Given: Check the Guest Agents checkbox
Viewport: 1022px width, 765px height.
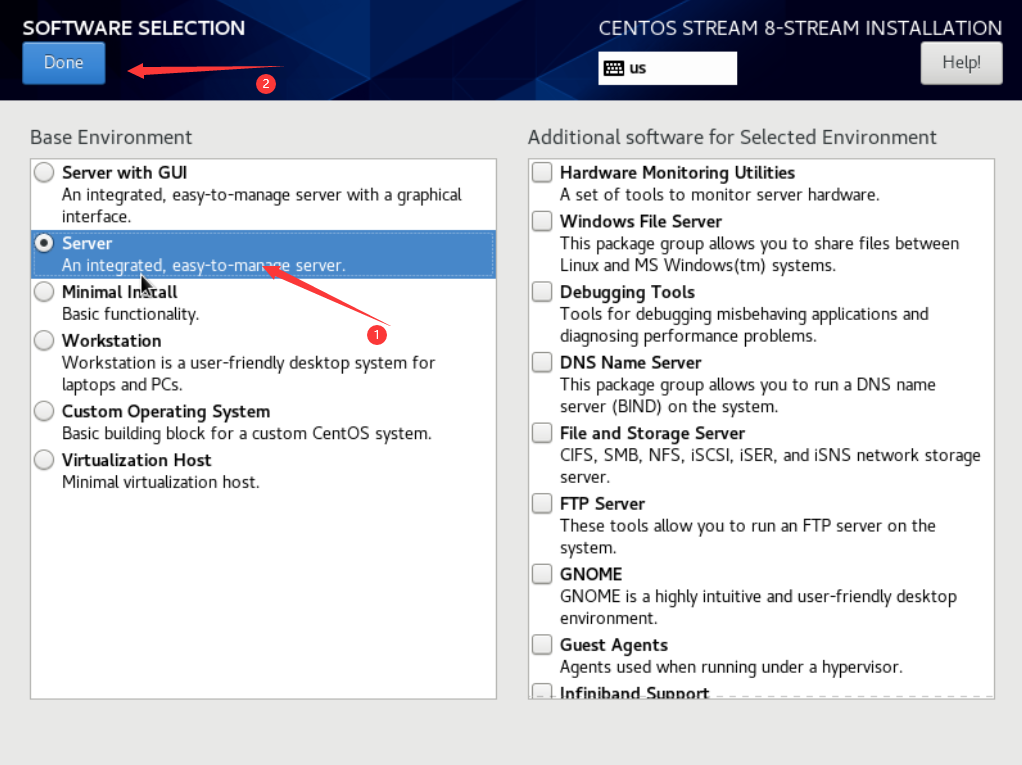Looking at the screenshot, I should click(542, 644).
